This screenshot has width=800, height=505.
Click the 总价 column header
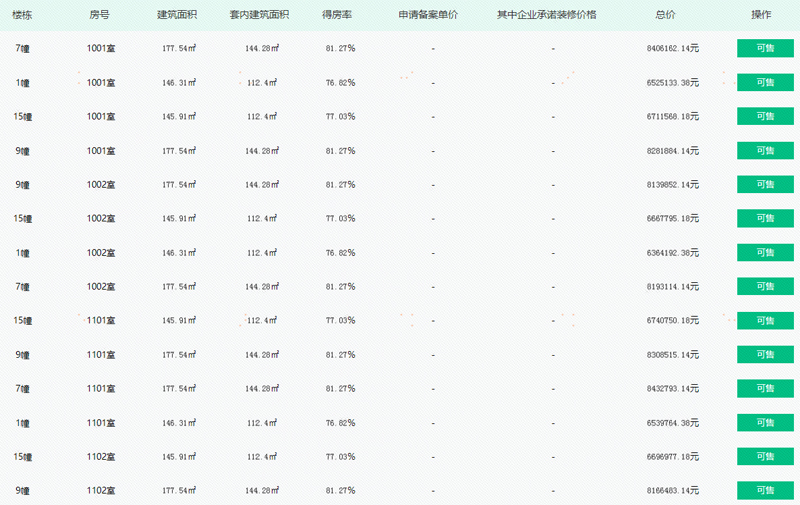point(665,15)
